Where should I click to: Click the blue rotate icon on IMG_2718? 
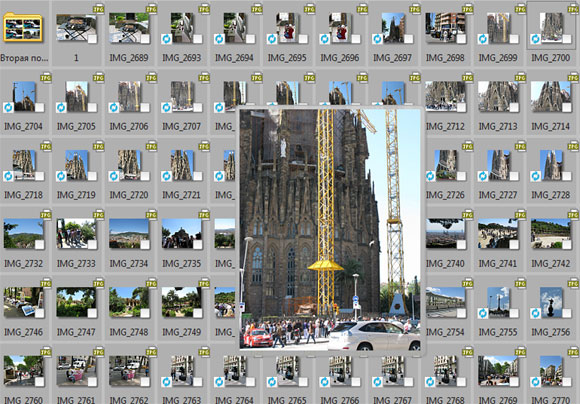[8, 176]
